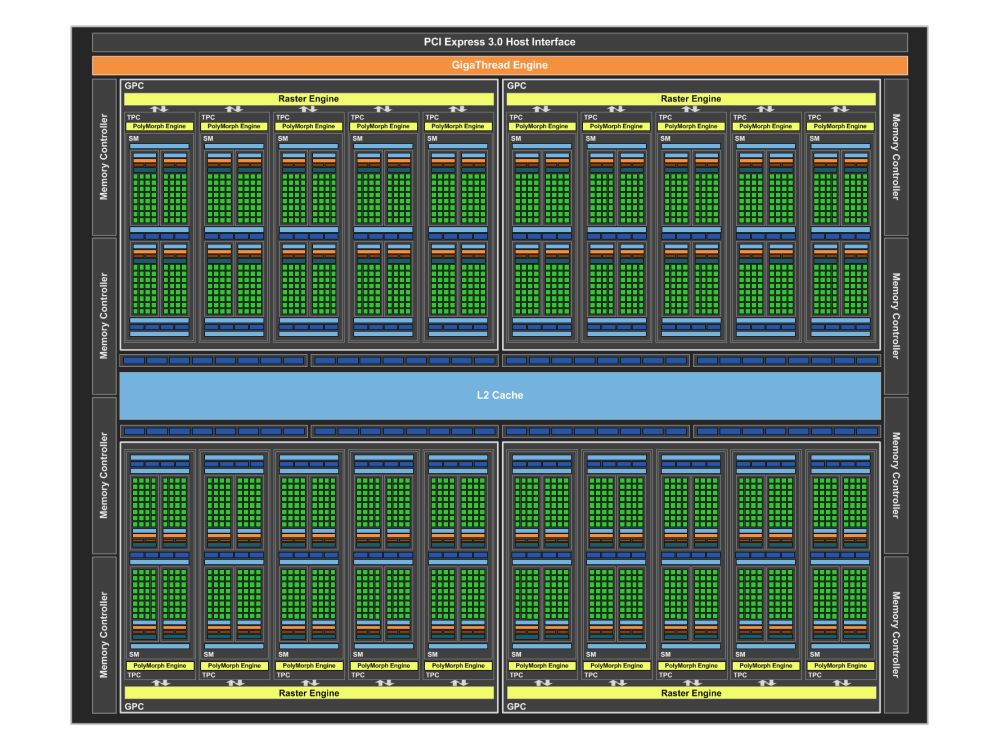Expand the lower-right GPC section
Viewport: 1000px width, 750px height.
pyautogui.click(x=518, y=706)
